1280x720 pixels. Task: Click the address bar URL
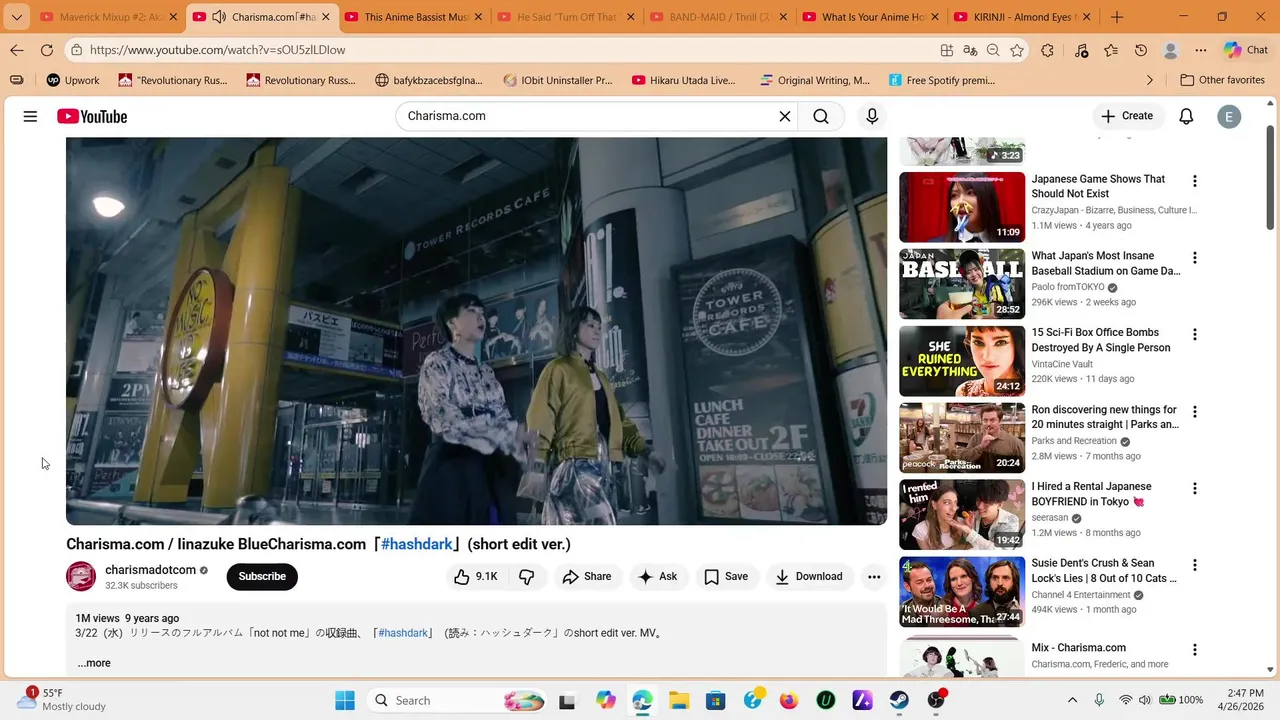pyautogui.click(x=217, y=50)
